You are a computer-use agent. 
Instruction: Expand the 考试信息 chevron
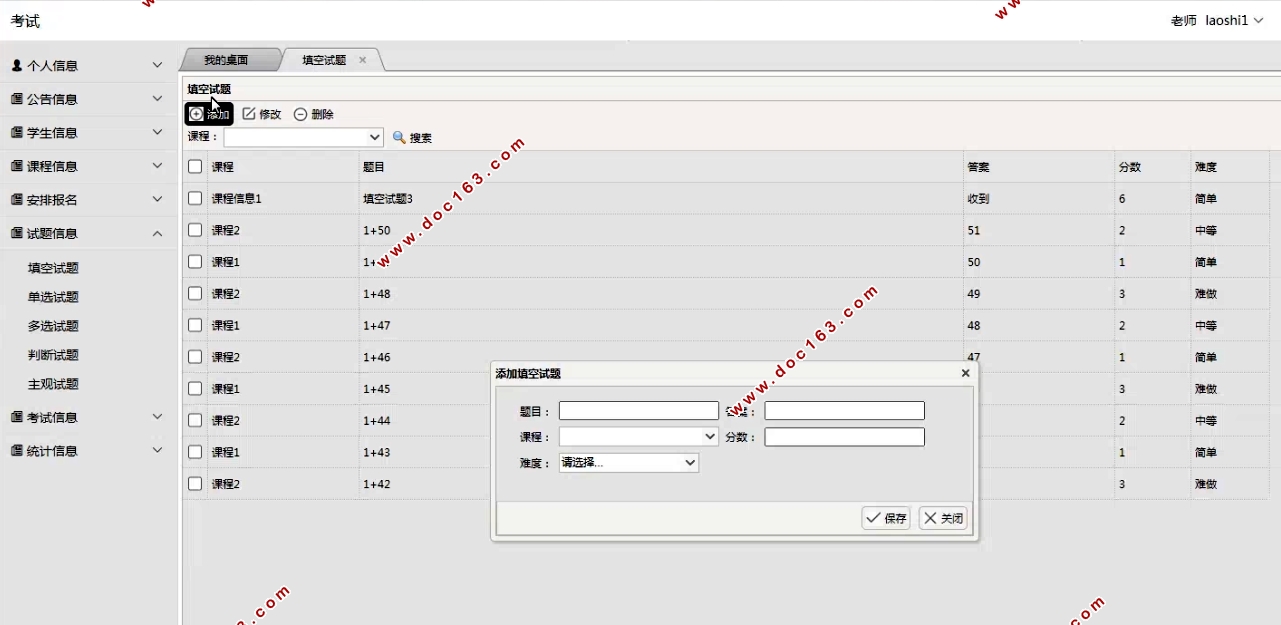click(157, 417)
